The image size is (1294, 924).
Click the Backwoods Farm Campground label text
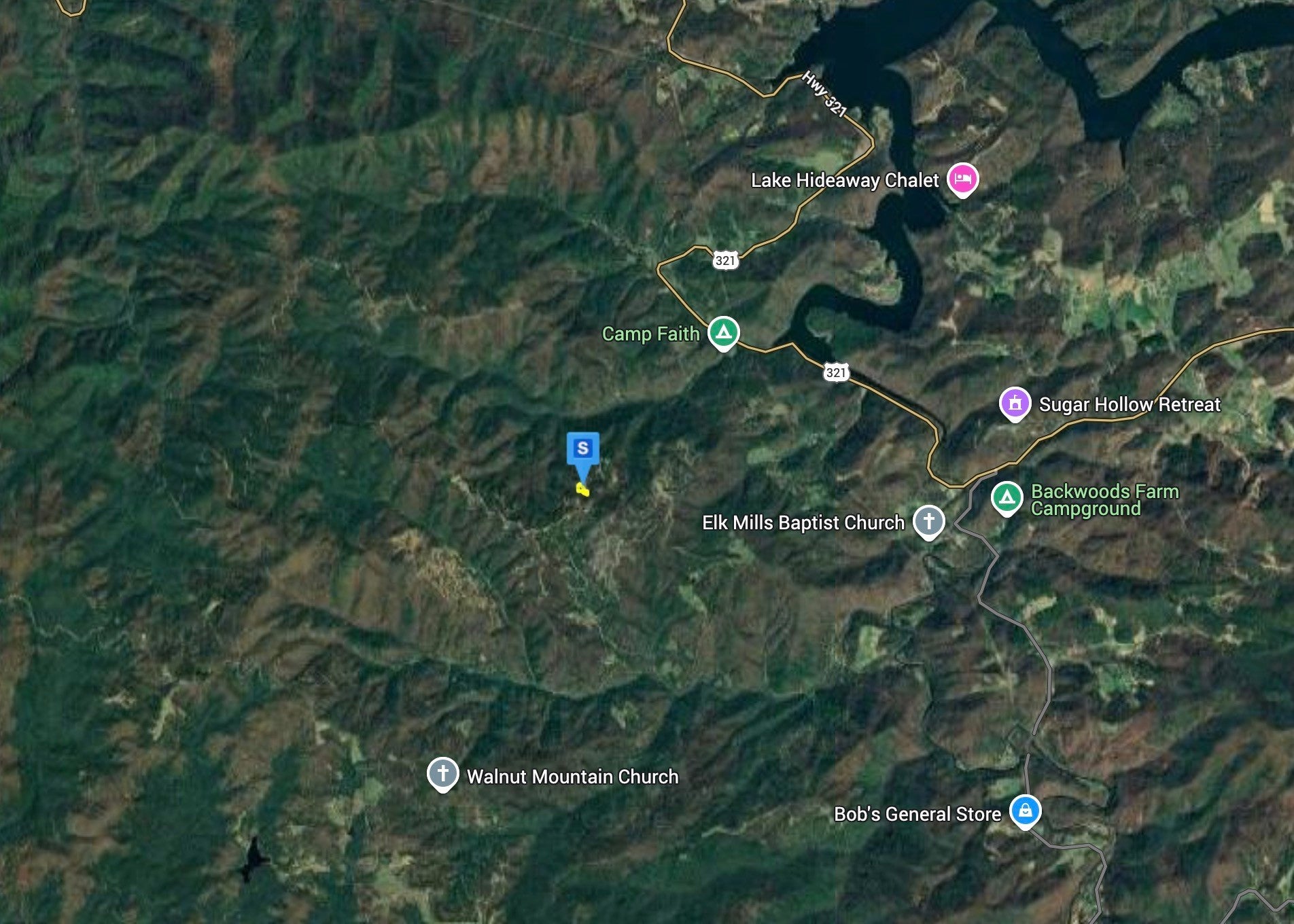point(1105,500)
